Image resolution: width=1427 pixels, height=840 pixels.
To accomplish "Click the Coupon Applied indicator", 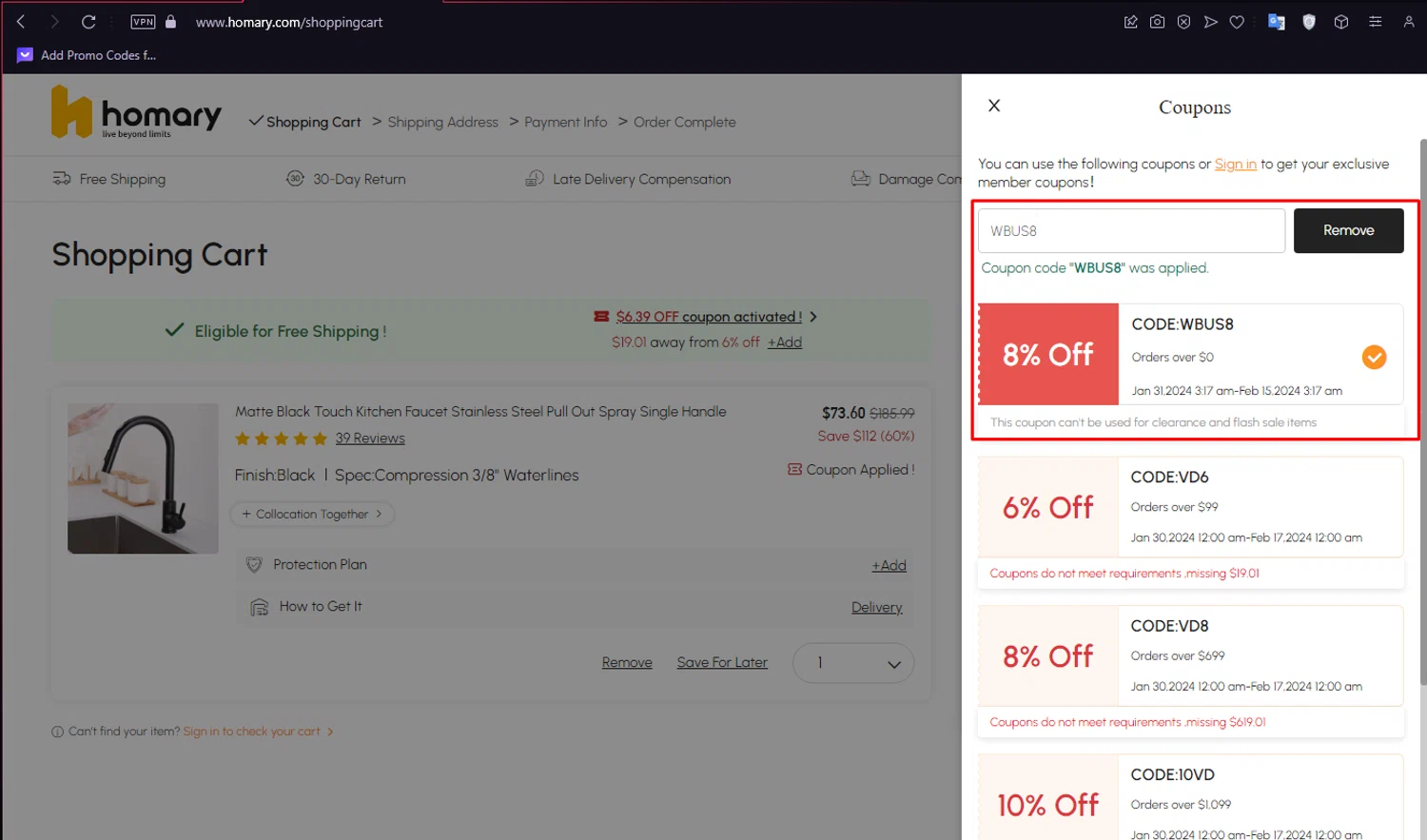I will point(850,470).
